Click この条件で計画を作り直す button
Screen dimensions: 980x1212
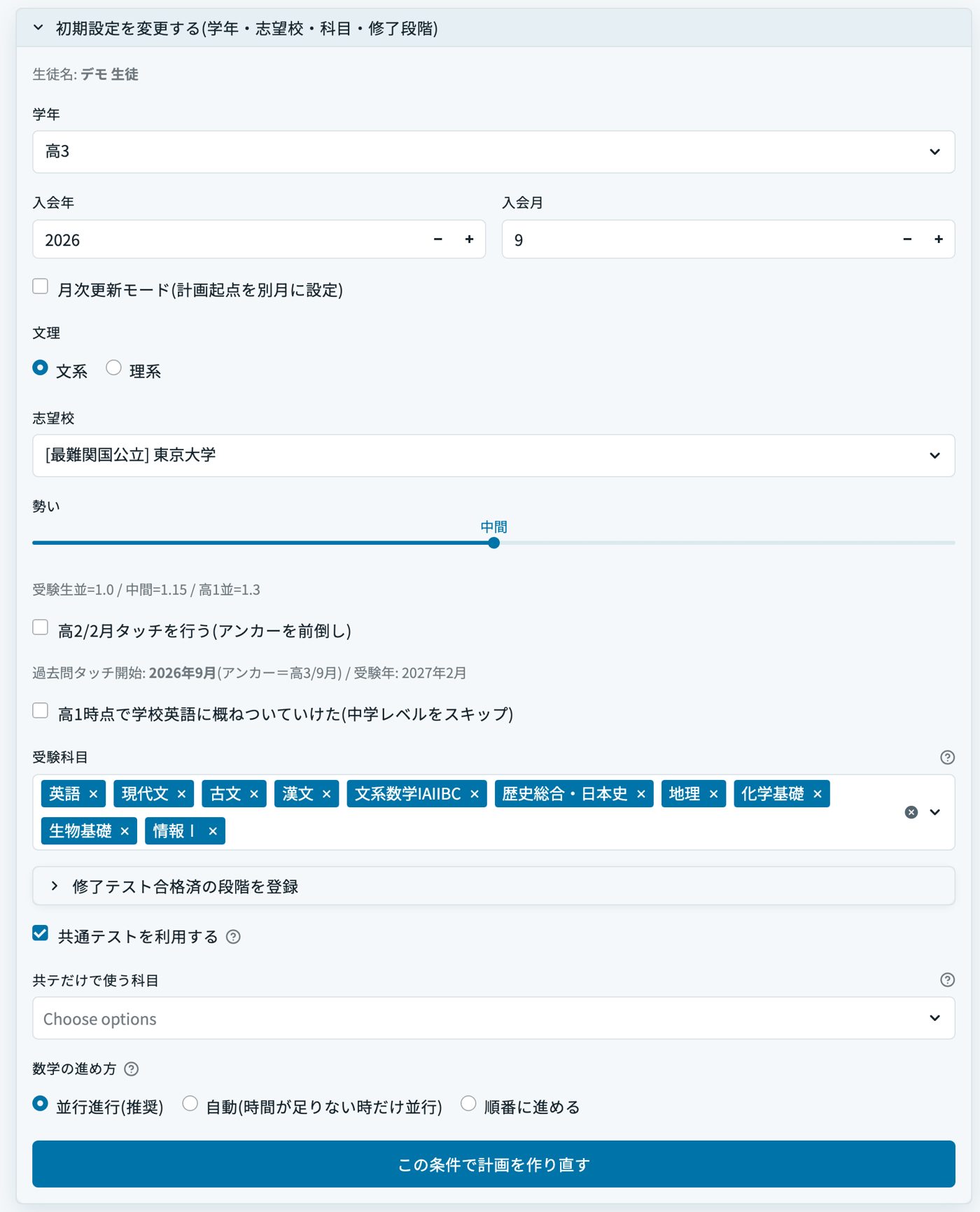[493, 1164]
